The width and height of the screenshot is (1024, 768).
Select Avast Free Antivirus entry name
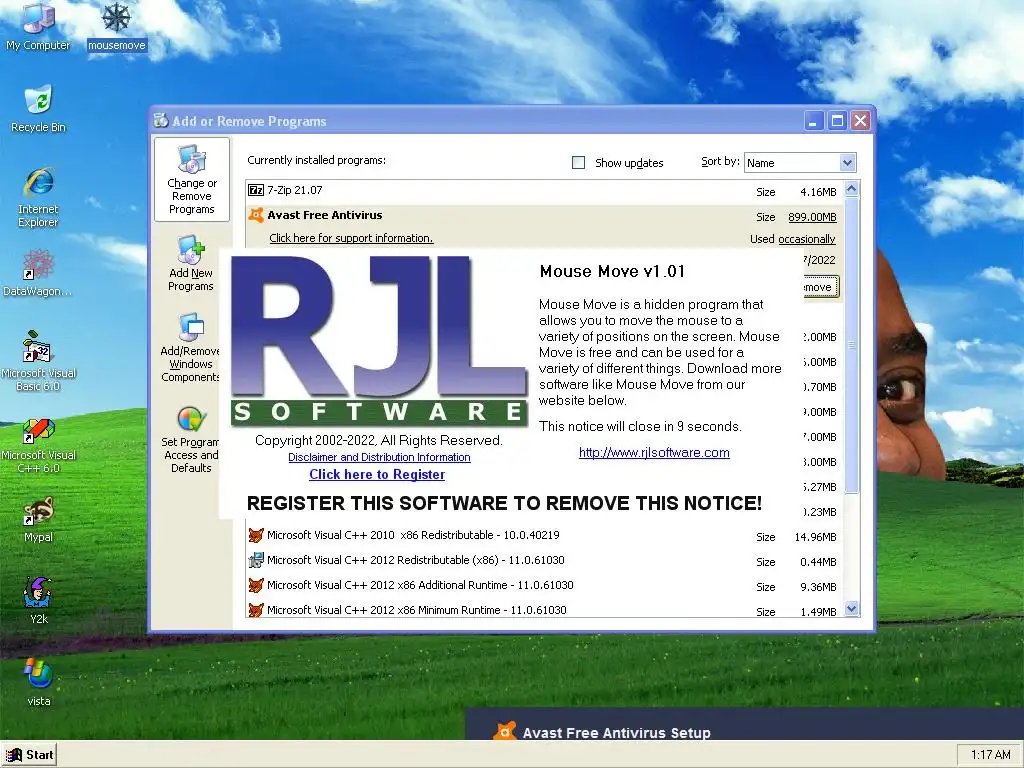(x=325, y=215)
